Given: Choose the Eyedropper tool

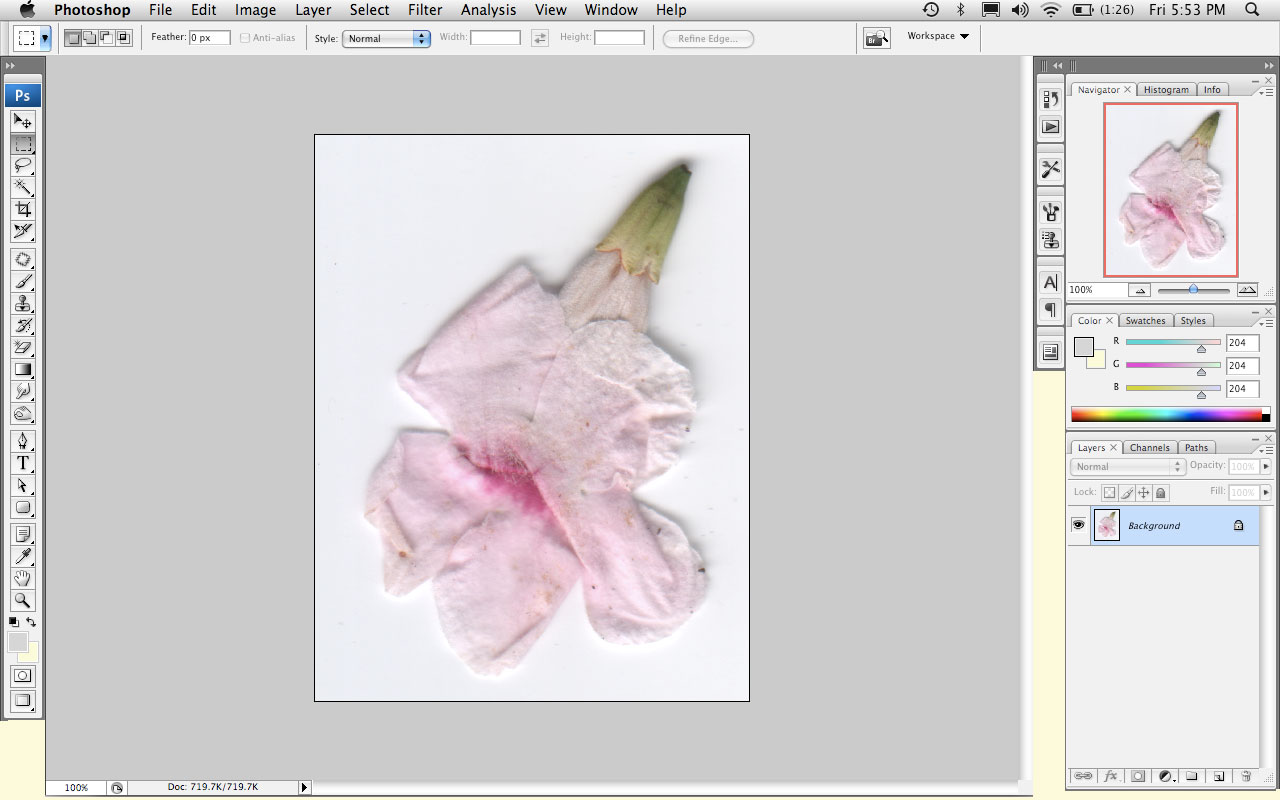Looking at the screenshot, I should [23, 556].
